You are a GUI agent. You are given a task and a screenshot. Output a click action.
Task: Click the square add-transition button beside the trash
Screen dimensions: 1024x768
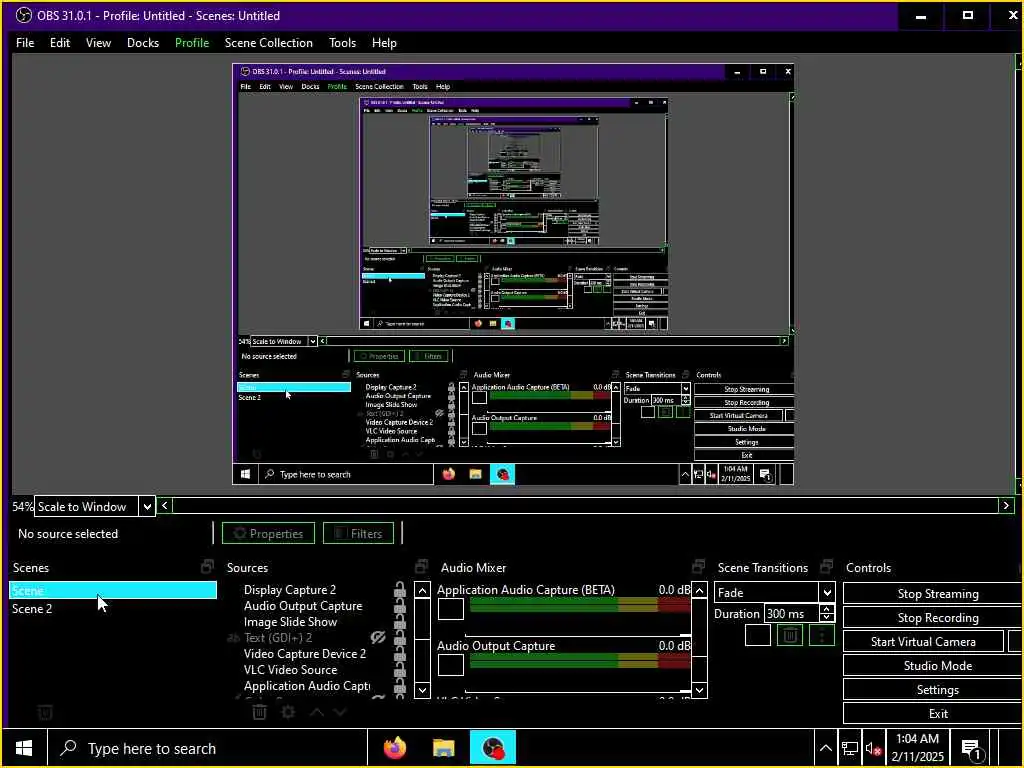[758, 635]
